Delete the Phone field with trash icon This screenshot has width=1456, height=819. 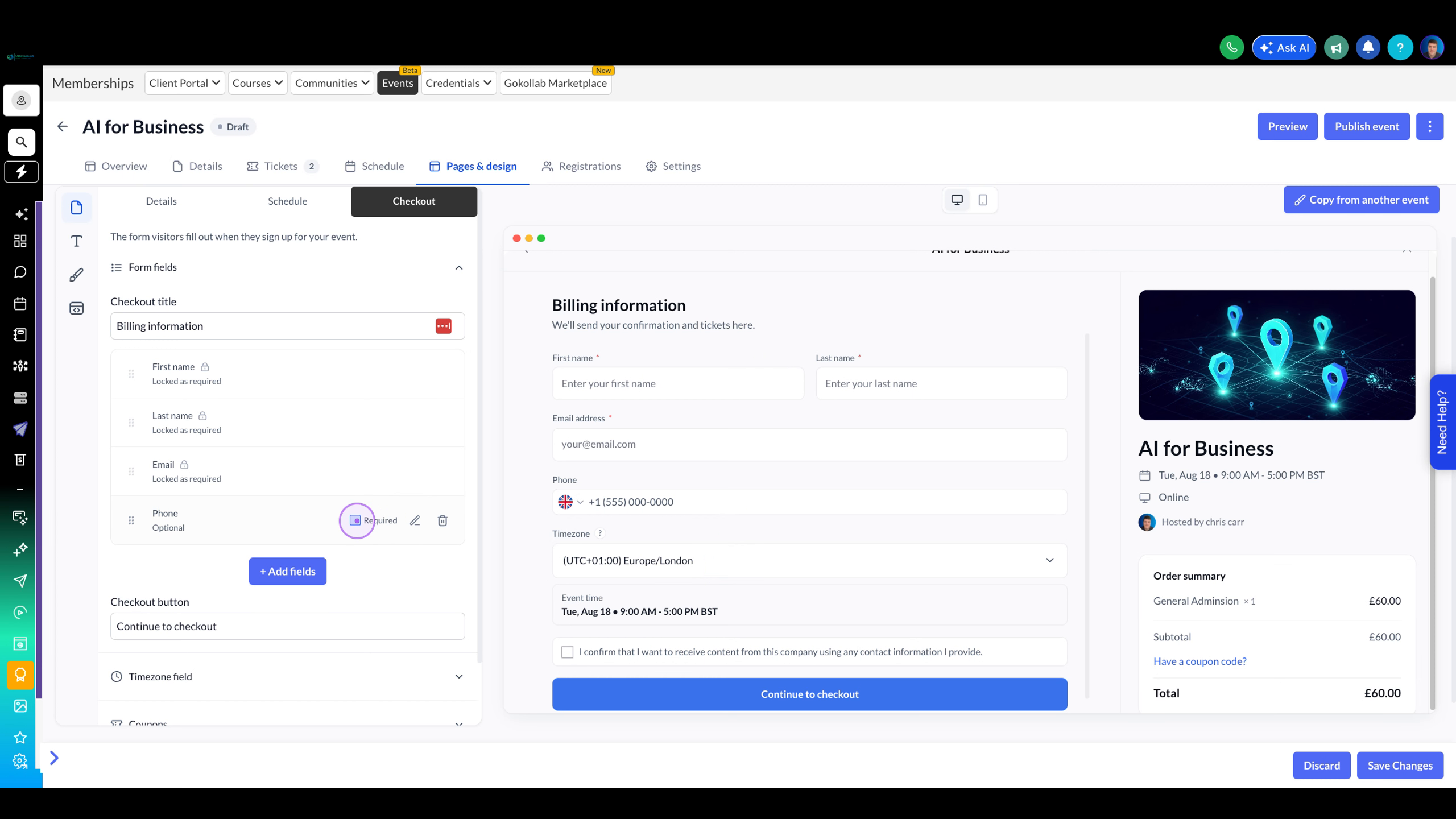[442, 520]
